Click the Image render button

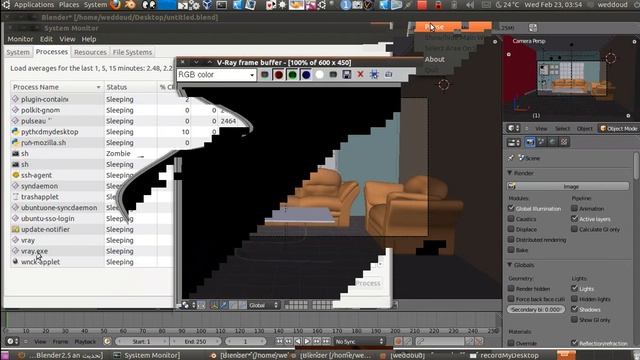point(568,186)
